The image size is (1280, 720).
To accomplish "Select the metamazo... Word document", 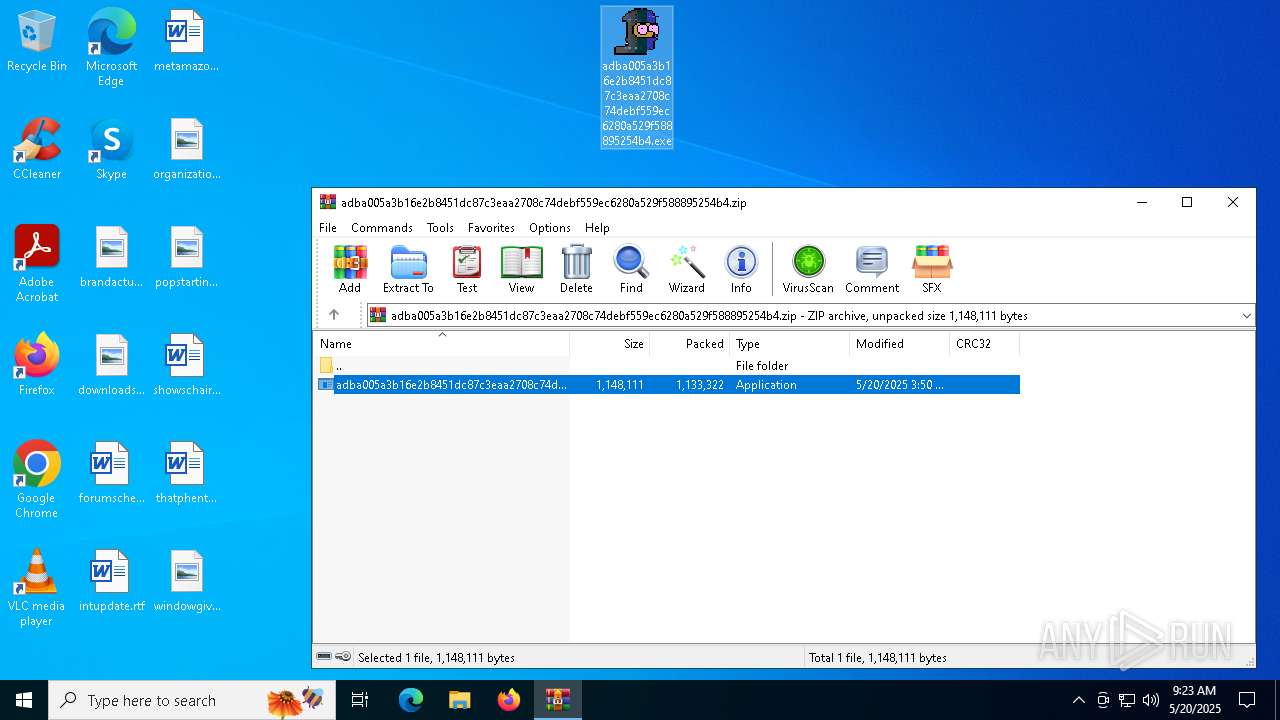I will (186, 42).
